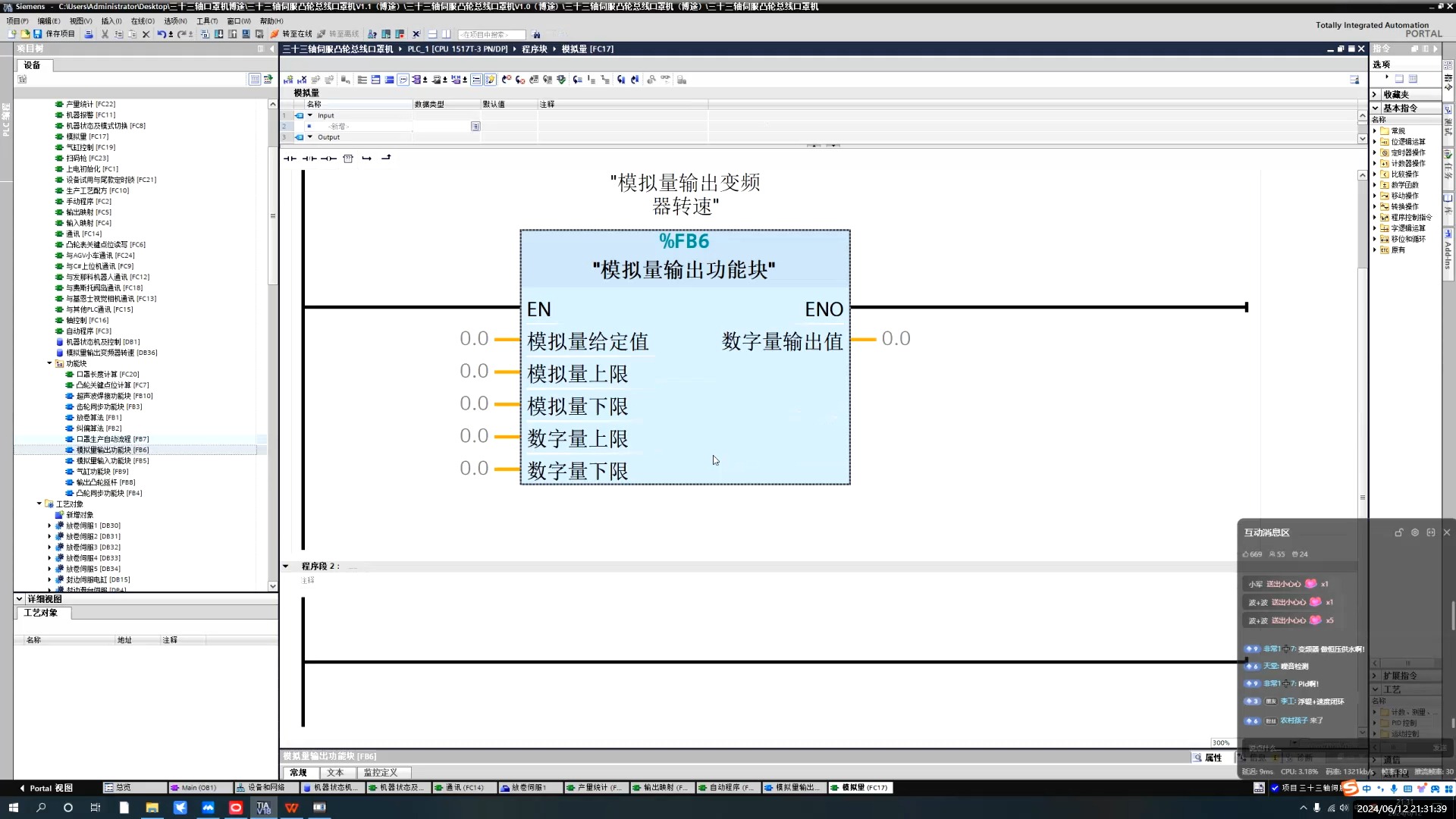Click the Portal 视图 button
This screenshot has height=819, width=1456.
click(x=45, y=788)
